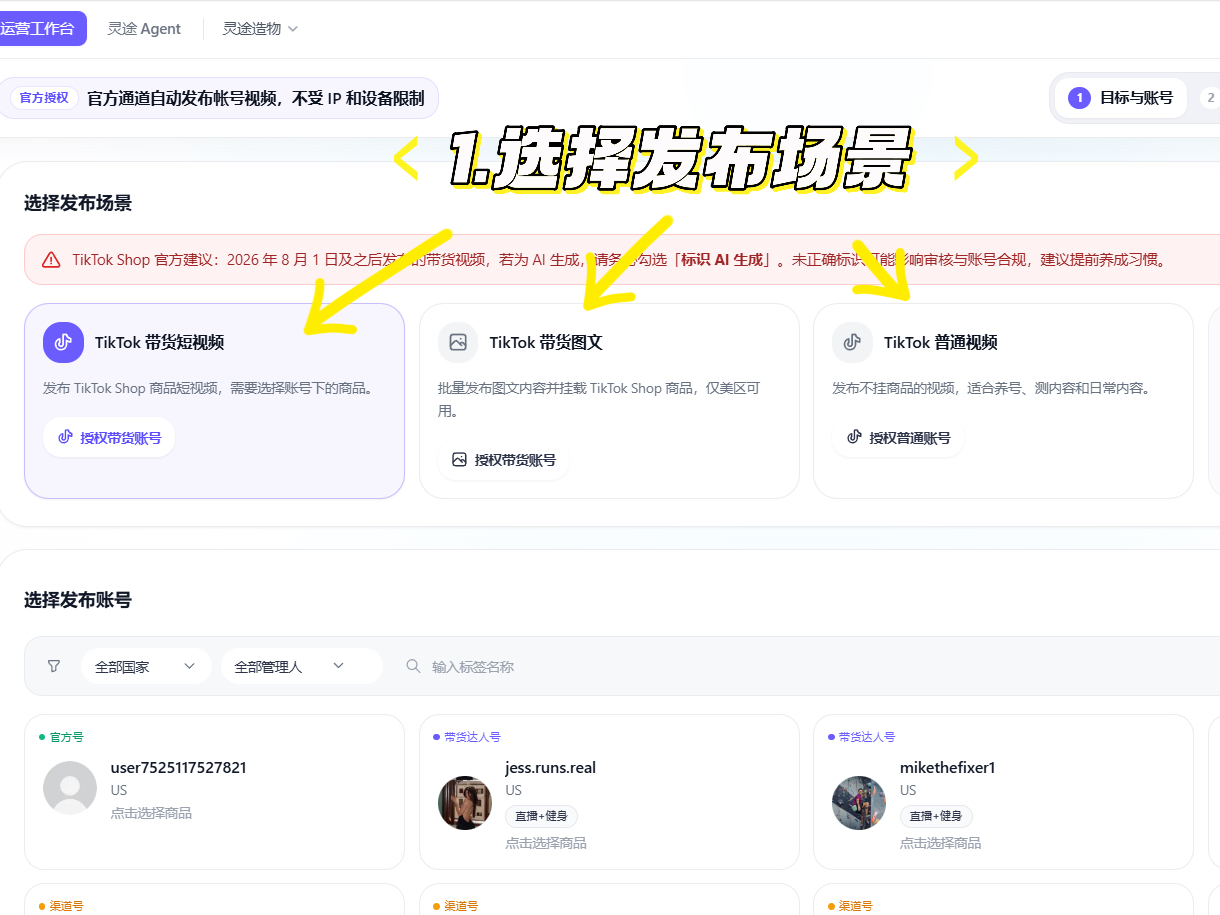Click image icon in 授权带货账号 under 带货图文
This screenshot has width=1220, height=915.
tap(459, 460)
